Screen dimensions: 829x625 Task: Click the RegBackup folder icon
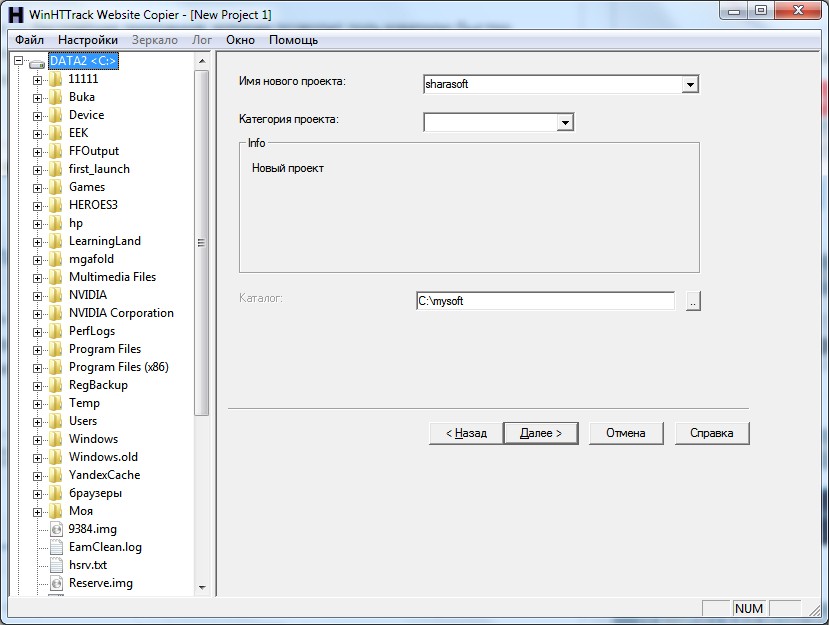coord(56,385)
